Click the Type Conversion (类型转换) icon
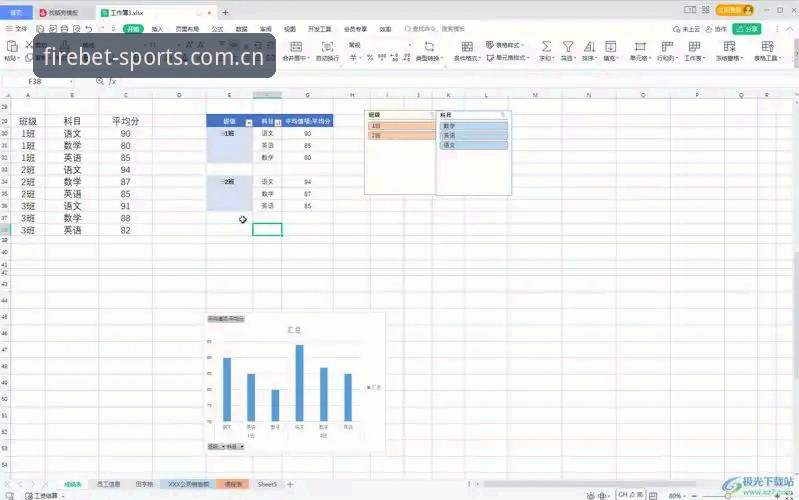Image resolution: width=799 pixels, height=500 pixels. click(x=429, y=46)
